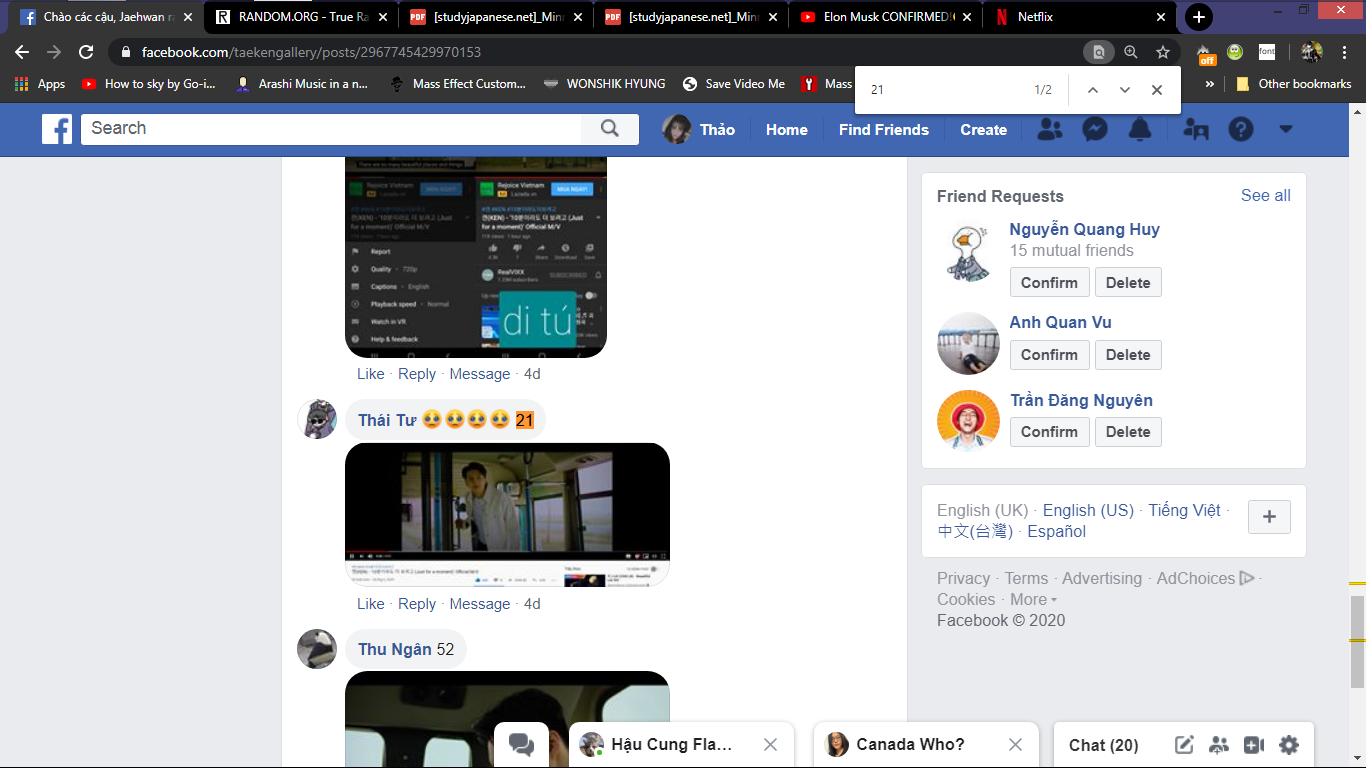Image resolution: width=1366 pixels, height=768 pixels.
Task: Open the notifications bell icon
Action: click(1140, 129)
